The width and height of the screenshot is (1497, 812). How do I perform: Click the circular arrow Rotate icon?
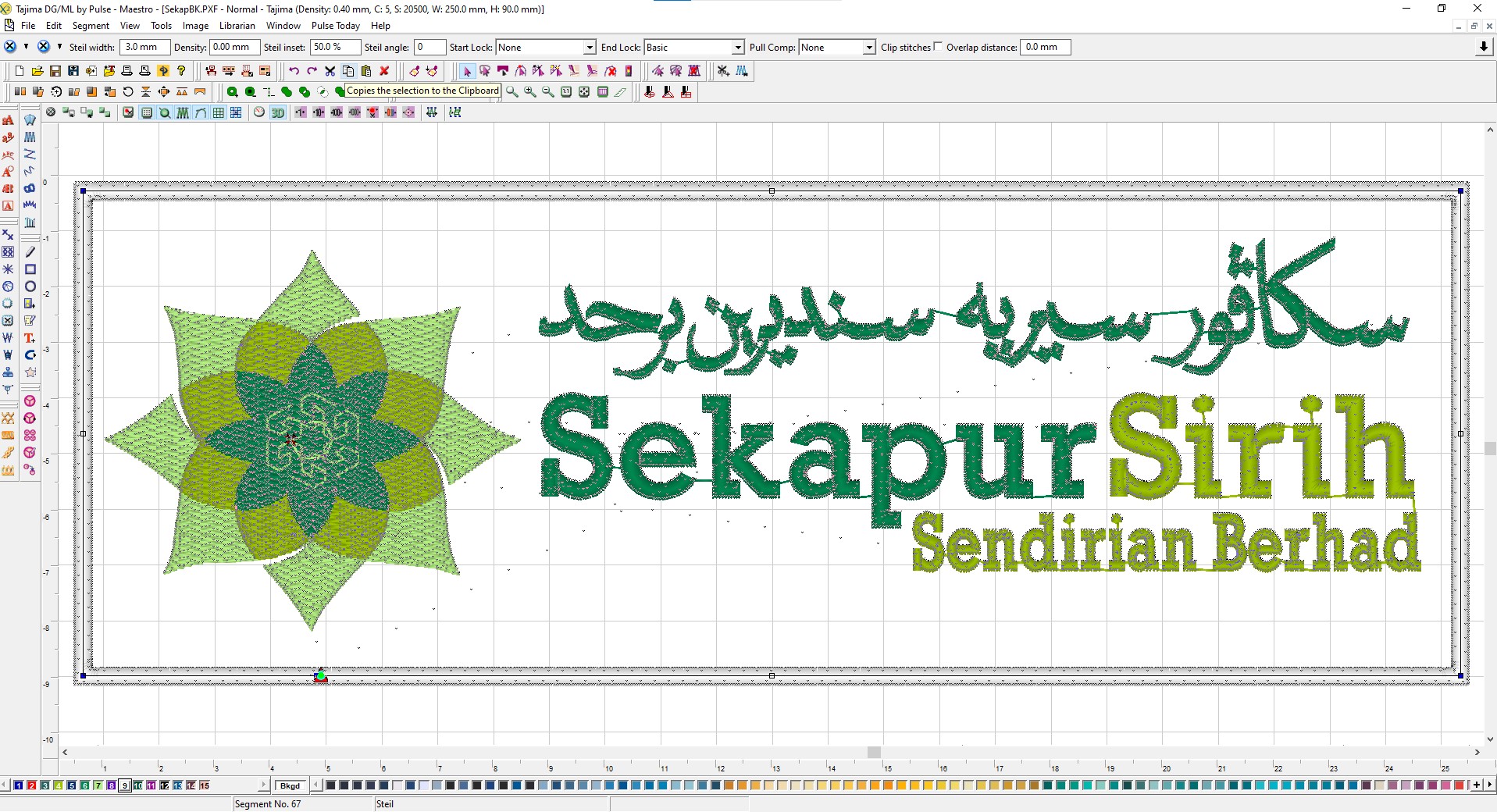(128, 91)
